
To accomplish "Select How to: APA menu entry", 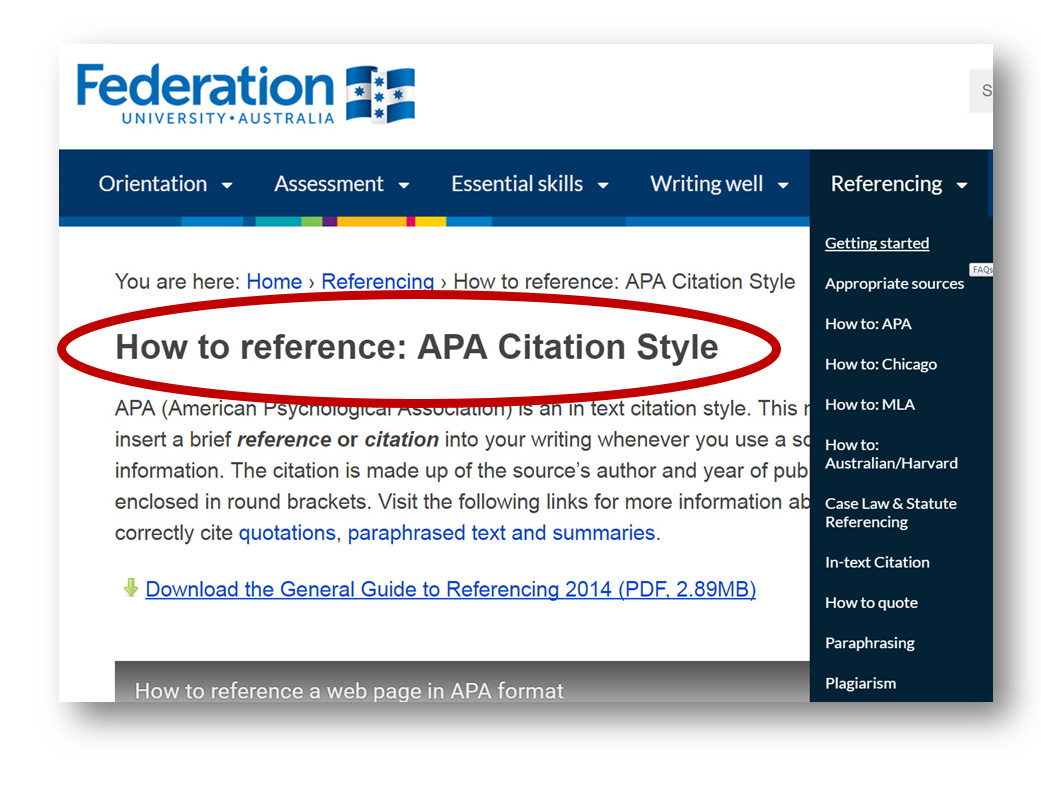I will (x=868, y=324).
